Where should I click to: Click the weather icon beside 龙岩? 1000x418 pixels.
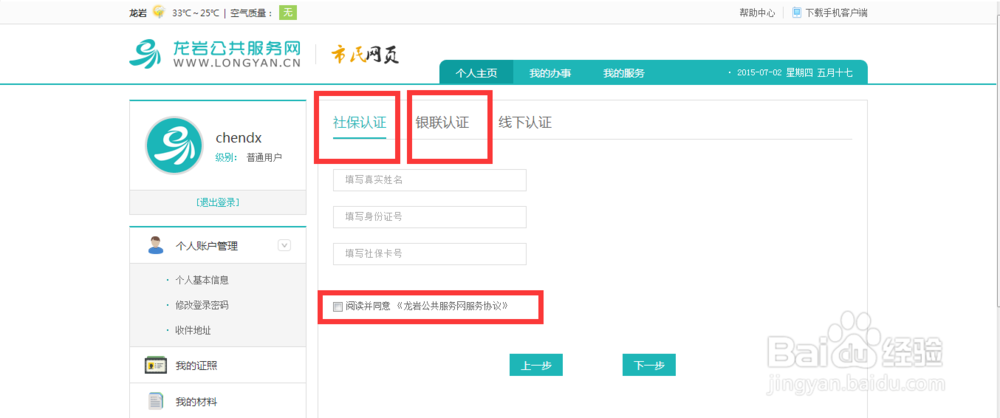coord(159,12)
